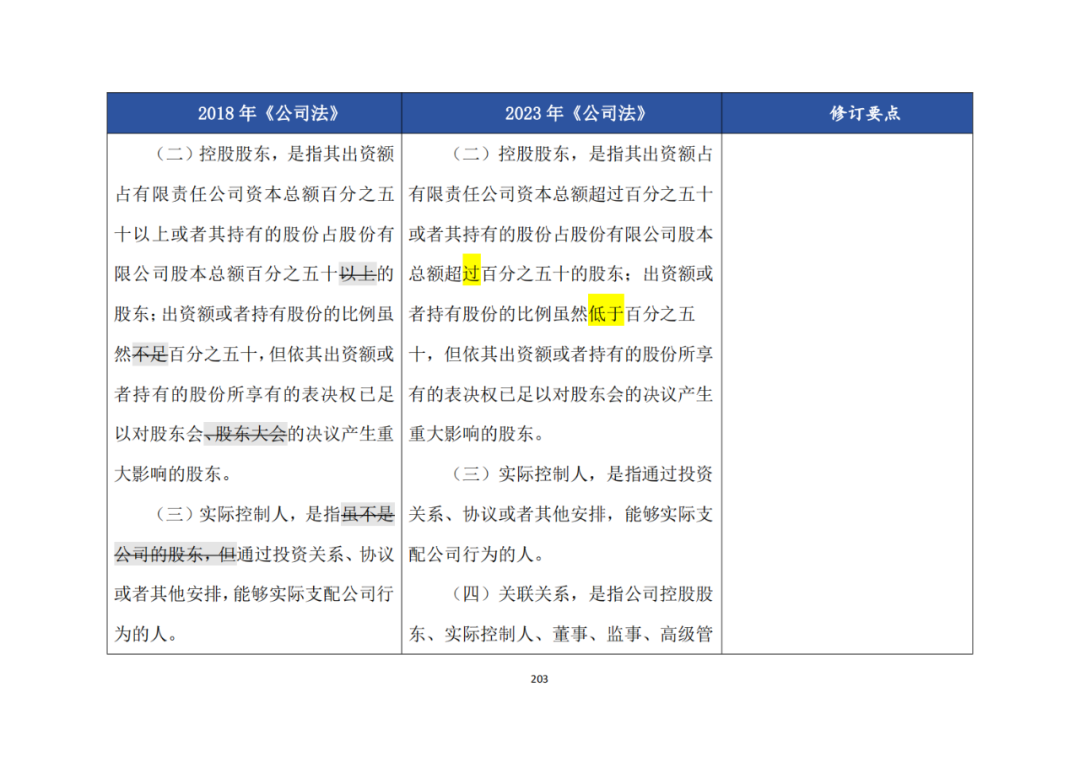Viewport: 1080px width, 763px height.
Task: Click "（三）实际控制人" in the 2018 column
Action: point(222,514)
